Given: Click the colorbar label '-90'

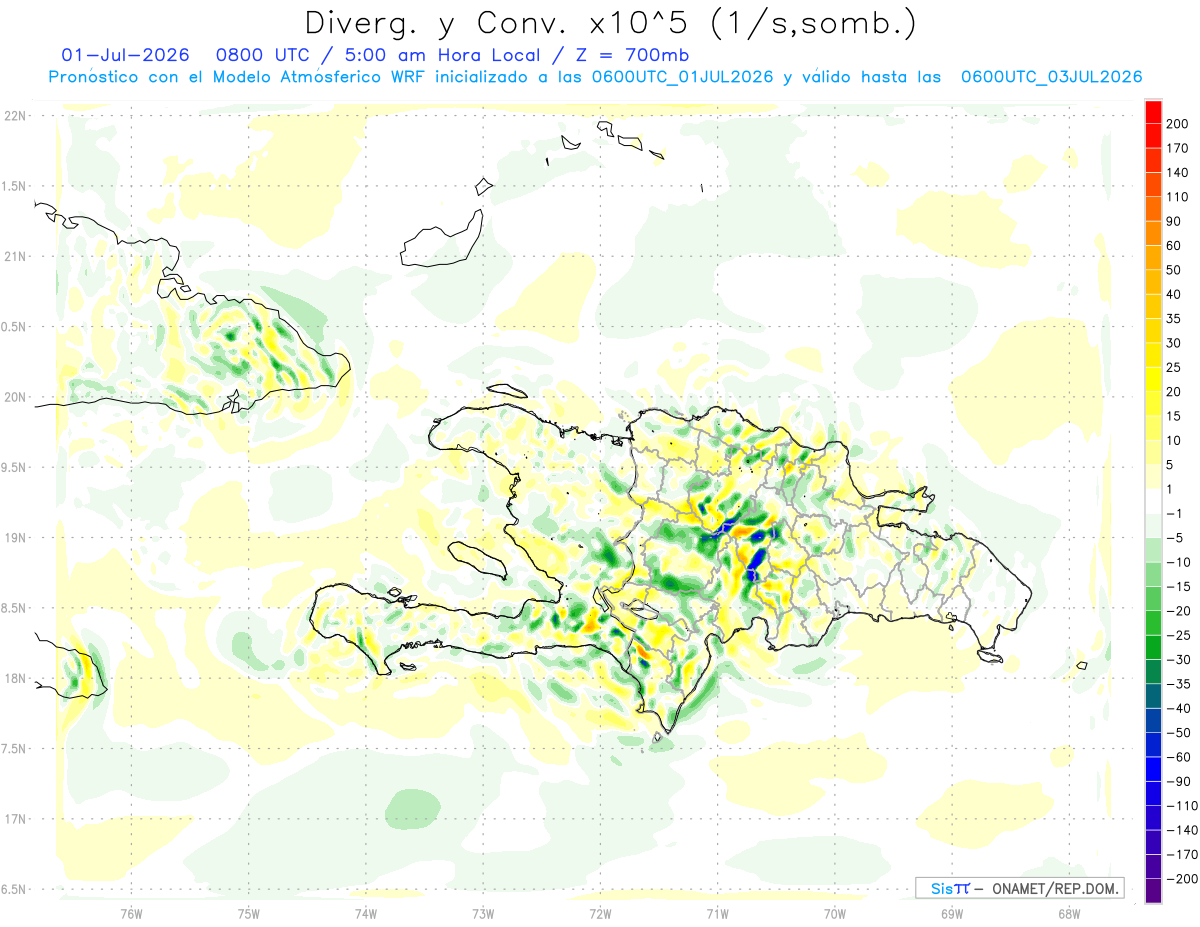Looking at the screenshot, I should [x=1178, y=781].
